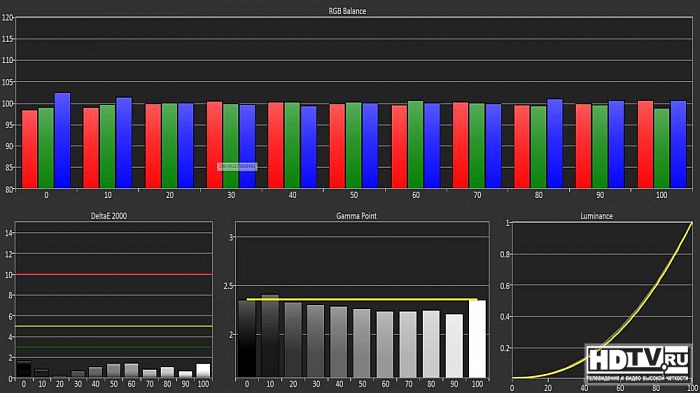Screen dimensions: 700x393
Task: Click the small tooltip over the 30 bars
Action: click(237, 167)
